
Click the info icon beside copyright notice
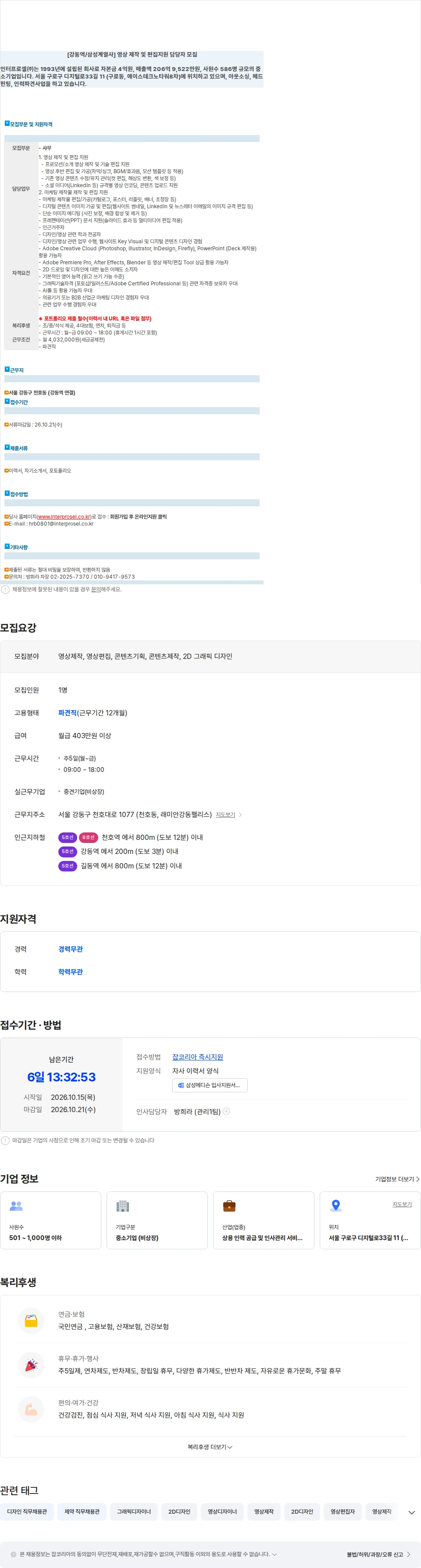click(14, 1554)
